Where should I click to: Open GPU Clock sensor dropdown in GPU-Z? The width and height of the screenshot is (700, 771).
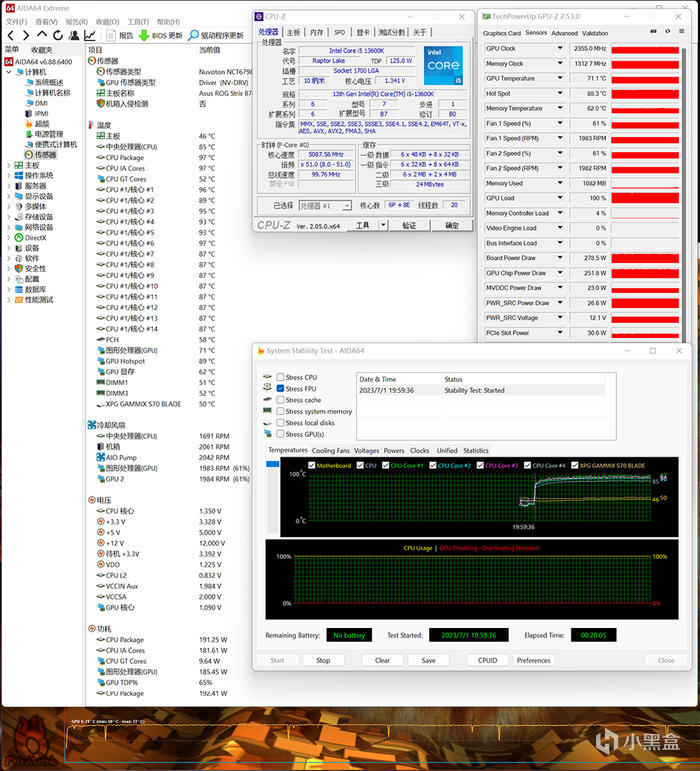[560, 48]
